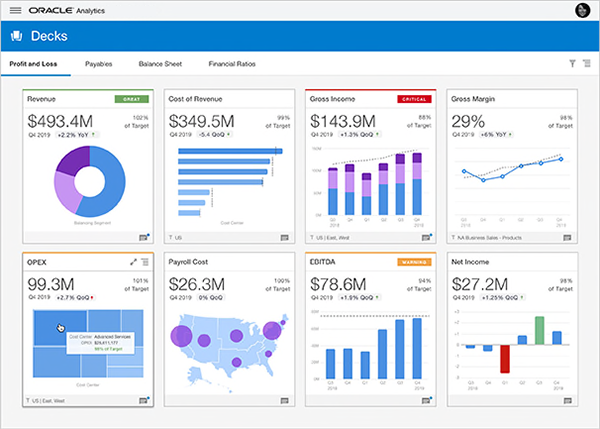
Task: Open comments icon on EBITDA card
Action: [x=426, y=401]
